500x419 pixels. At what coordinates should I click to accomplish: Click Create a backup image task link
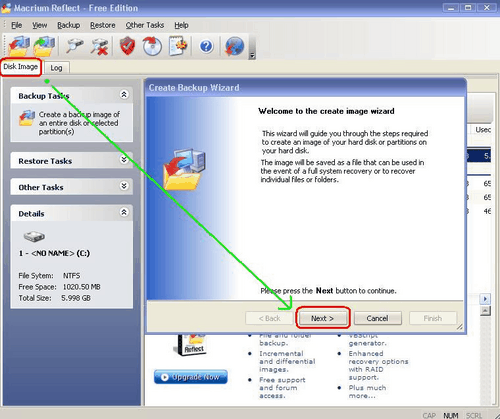(x=79, y=123)
